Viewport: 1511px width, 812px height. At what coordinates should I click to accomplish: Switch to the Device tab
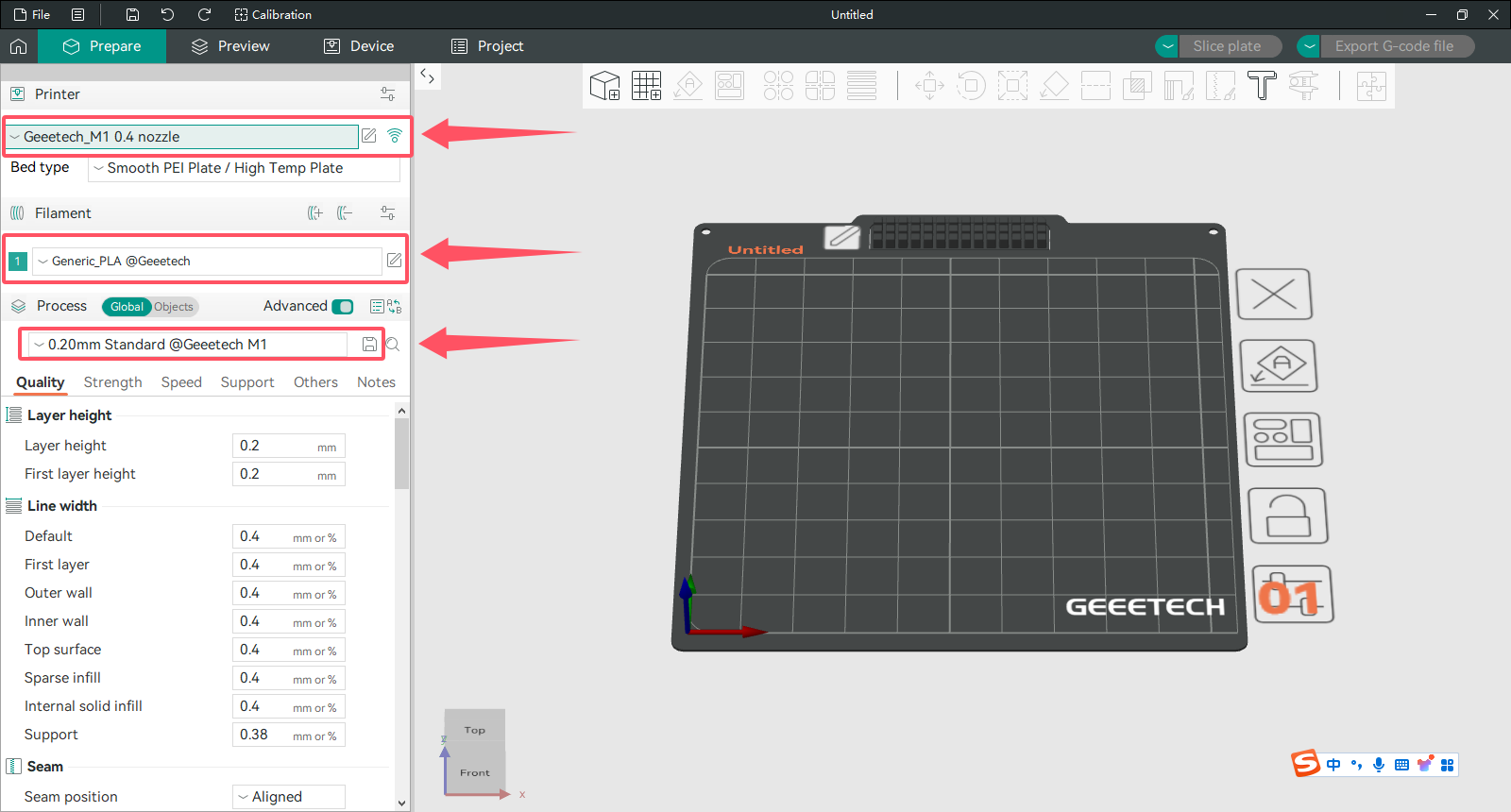(x=359, y=46)
